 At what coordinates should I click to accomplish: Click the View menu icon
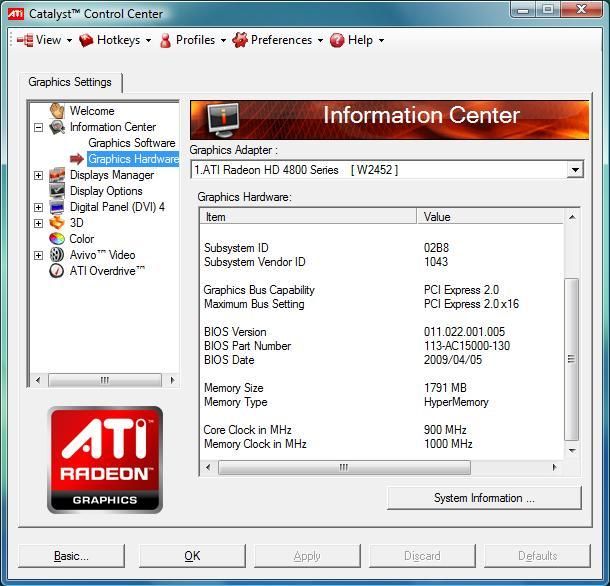coord(25,40)
